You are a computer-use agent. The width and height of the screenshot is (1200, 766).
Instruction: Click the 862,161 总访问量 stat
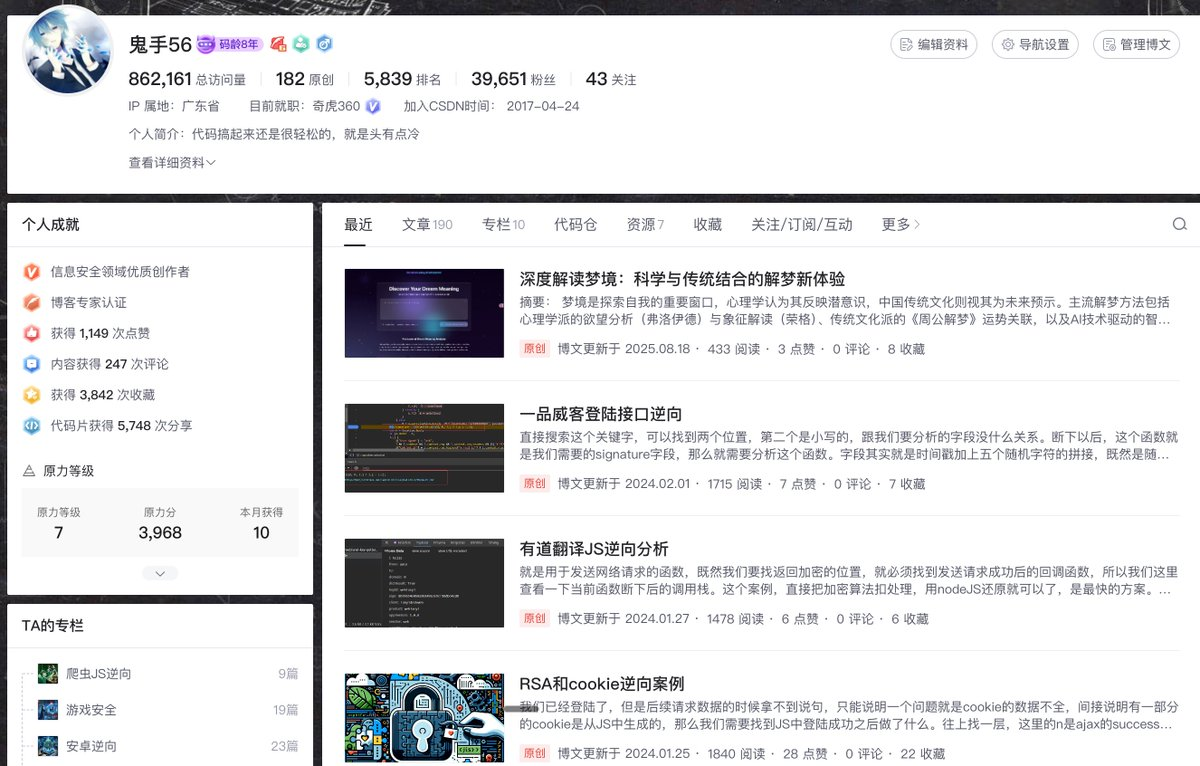tap(187, 79)
